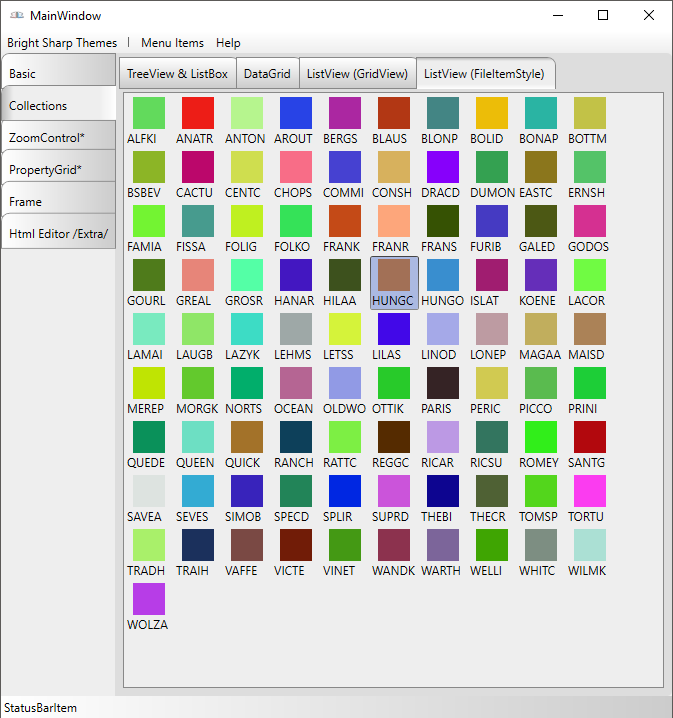Open the Menu Items menu
Viewport: 673px width, 718px height.
pyautogui.click(x=172, y=43)
